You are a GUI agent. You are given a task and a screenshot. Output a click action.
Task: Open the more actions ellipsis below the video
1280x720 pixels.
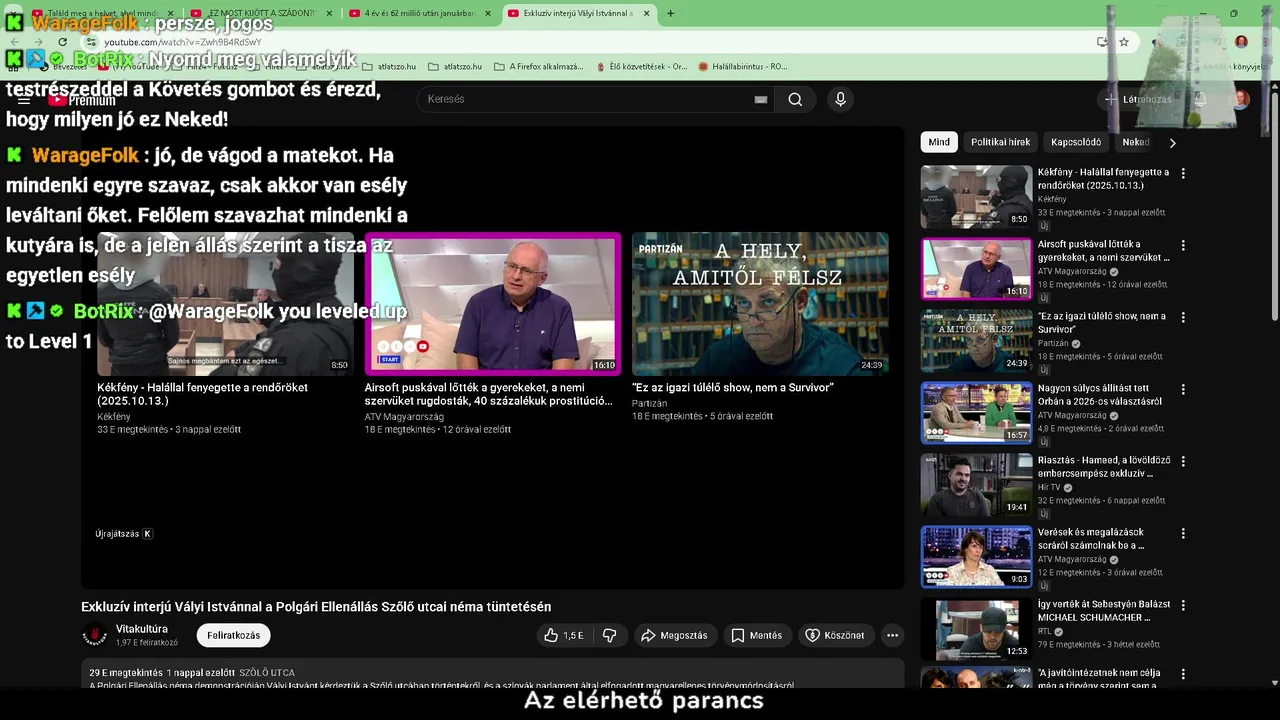892,635
